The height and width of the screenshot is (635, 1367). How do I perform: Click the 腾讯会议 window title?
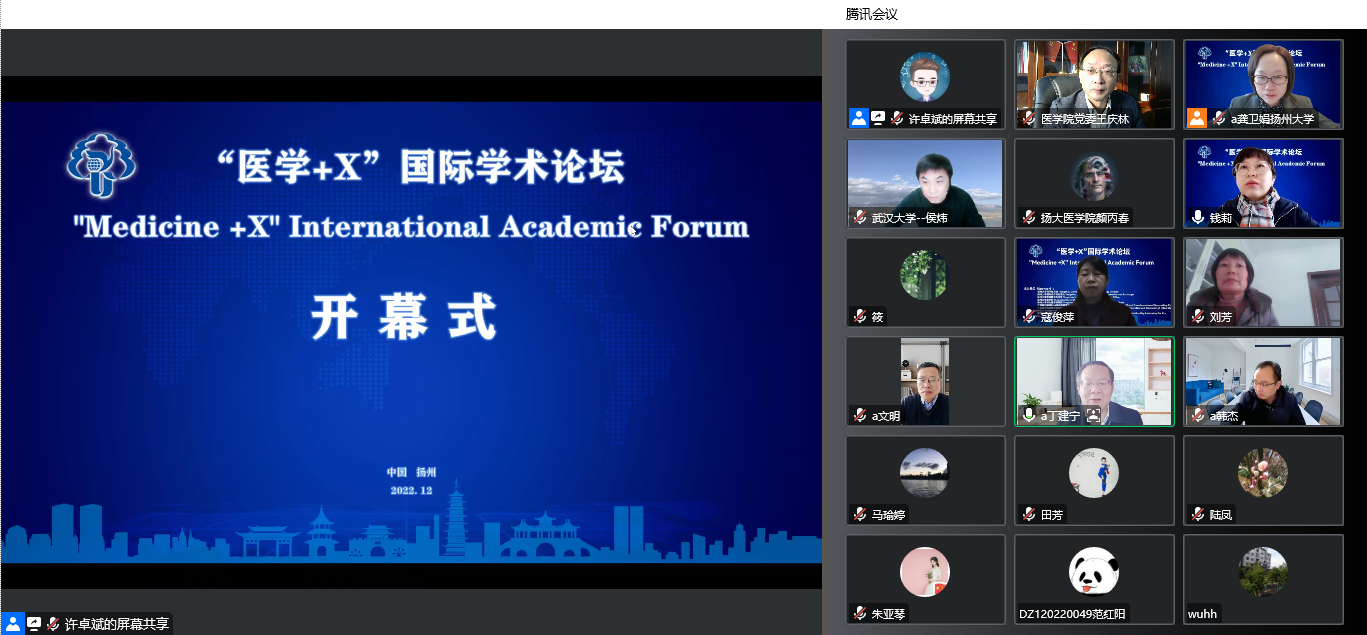click(872, 14)
